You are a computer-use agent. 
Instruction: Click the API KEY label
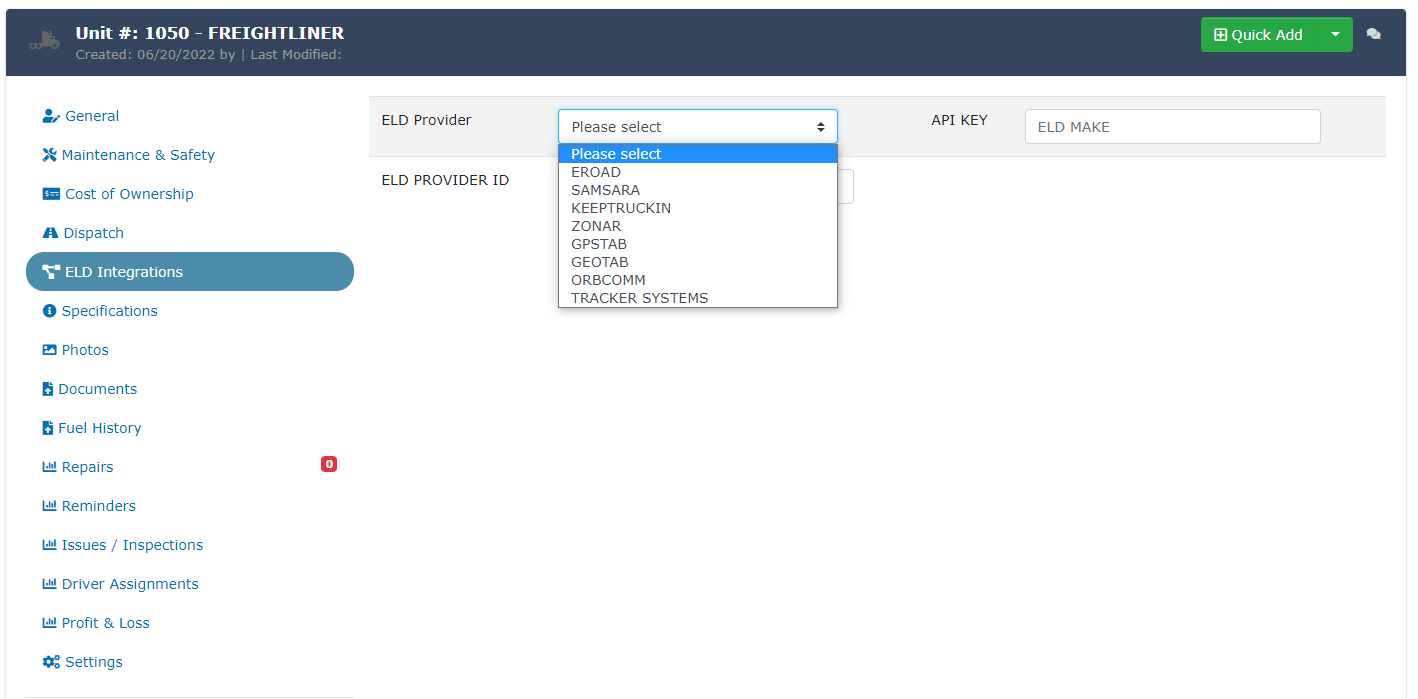pyautogui.click(x=960, y=120)
